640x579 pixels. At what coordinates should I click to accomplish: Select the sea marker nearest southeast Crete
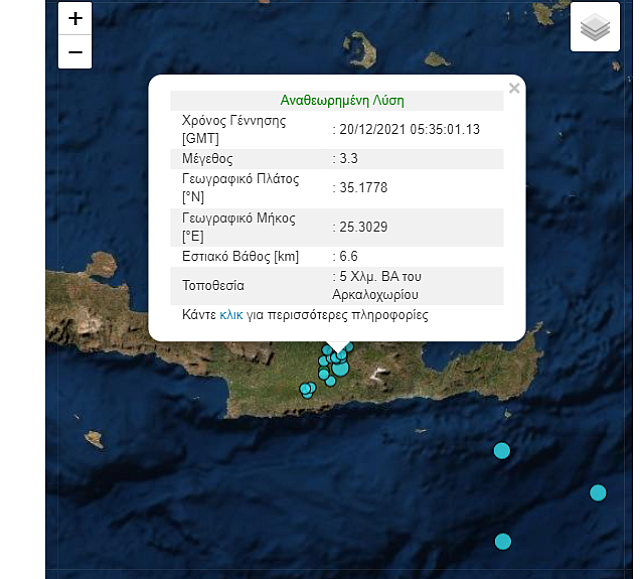502,451
